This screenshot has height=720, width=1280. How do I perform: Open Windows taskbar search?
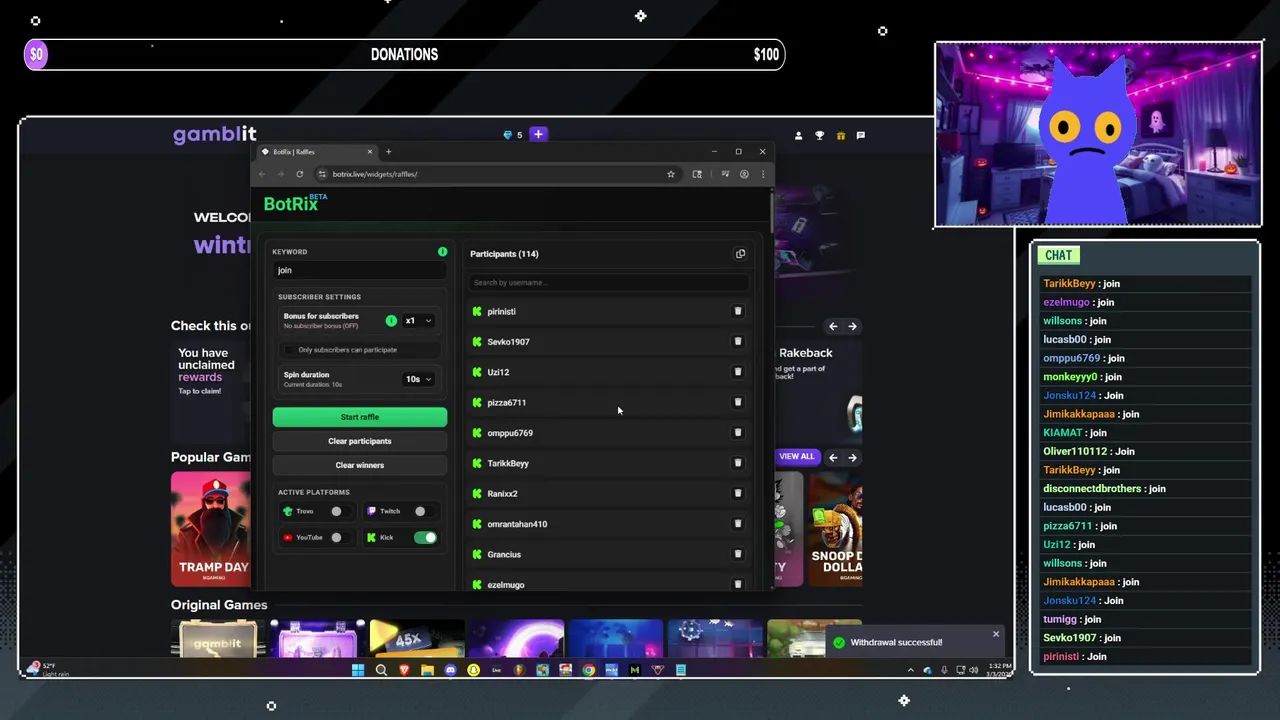click(381, 670)
